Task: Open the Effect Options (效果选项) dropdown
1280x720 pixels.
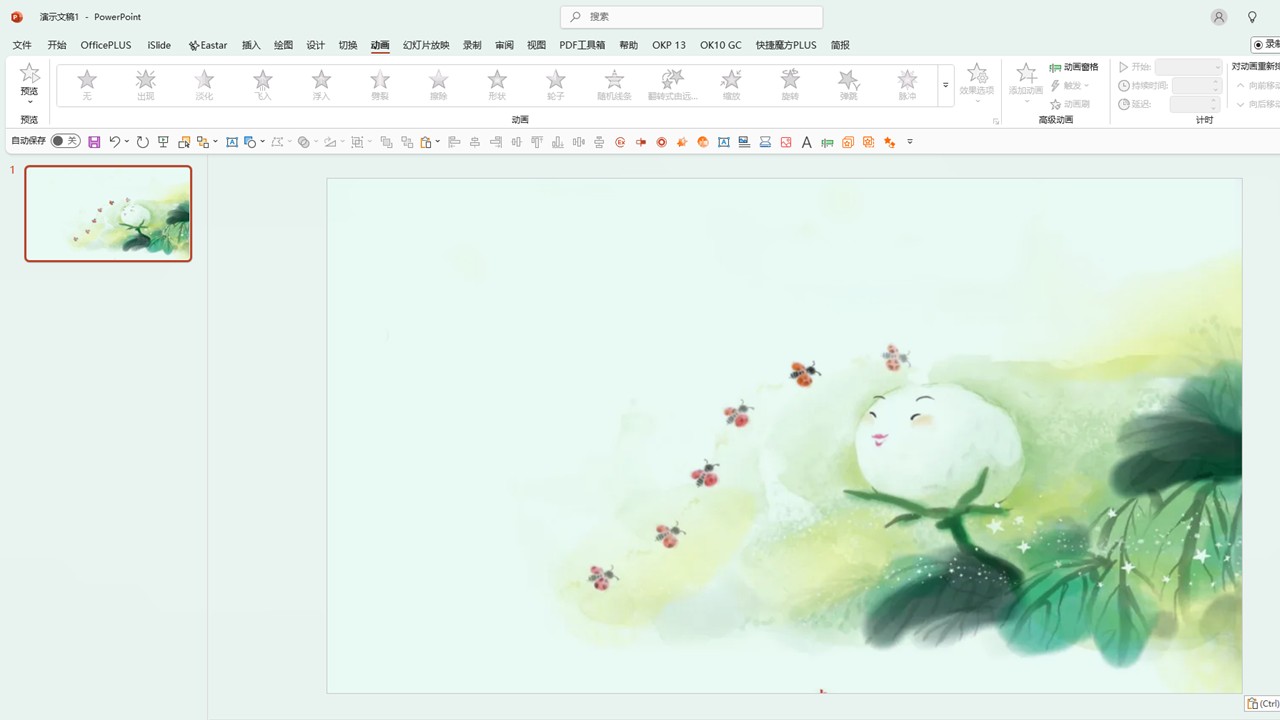Action: point(977,84)
